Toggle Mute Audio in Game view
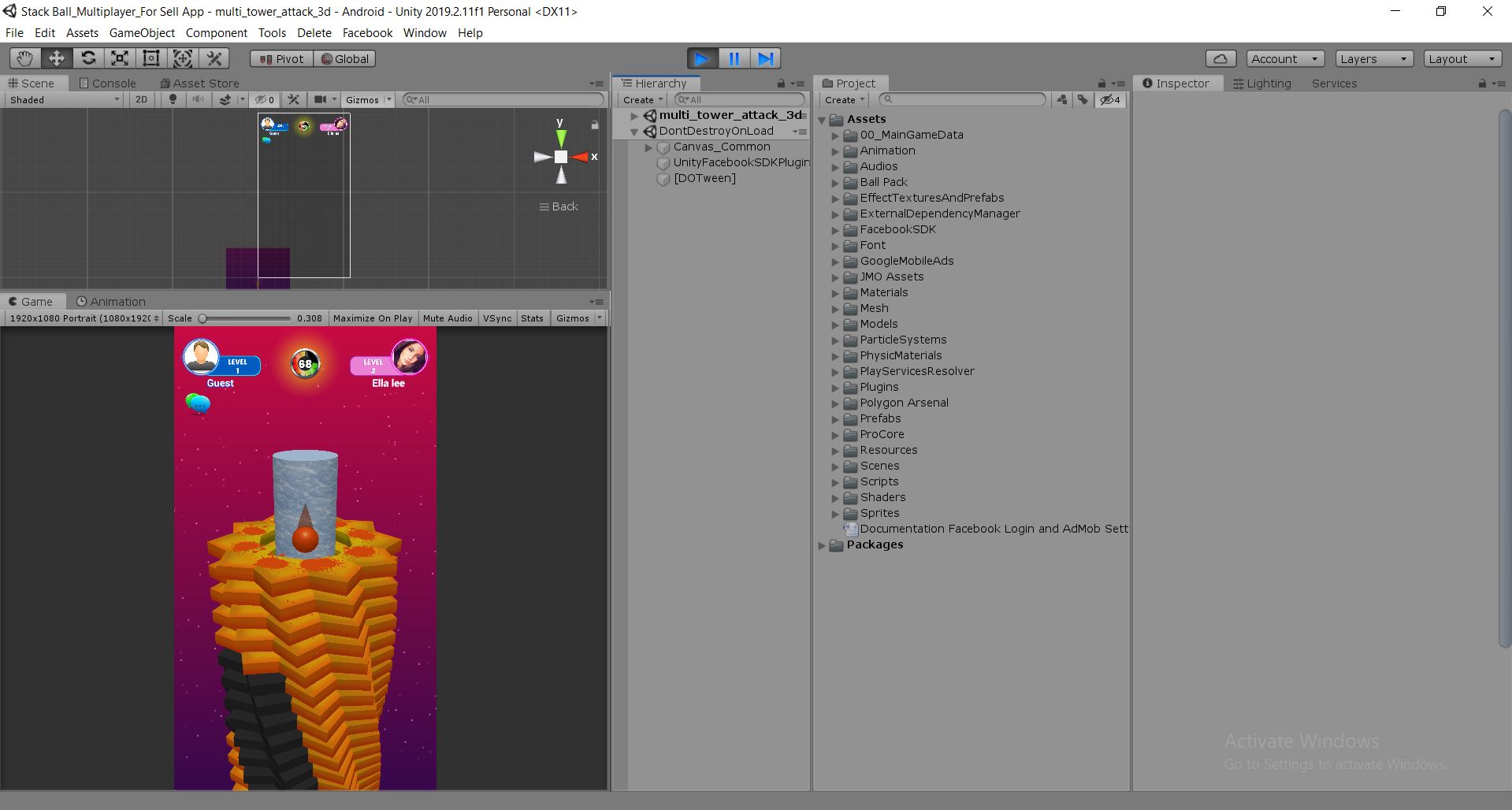This screenshot has height=810, width=1512. [448, 318]
